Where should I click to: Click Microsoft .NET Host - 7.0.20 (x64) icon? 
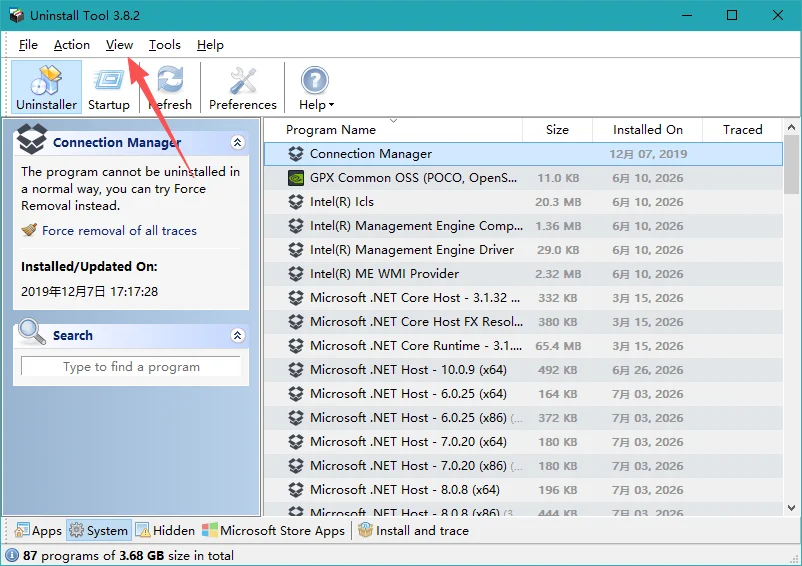[296, 442]
